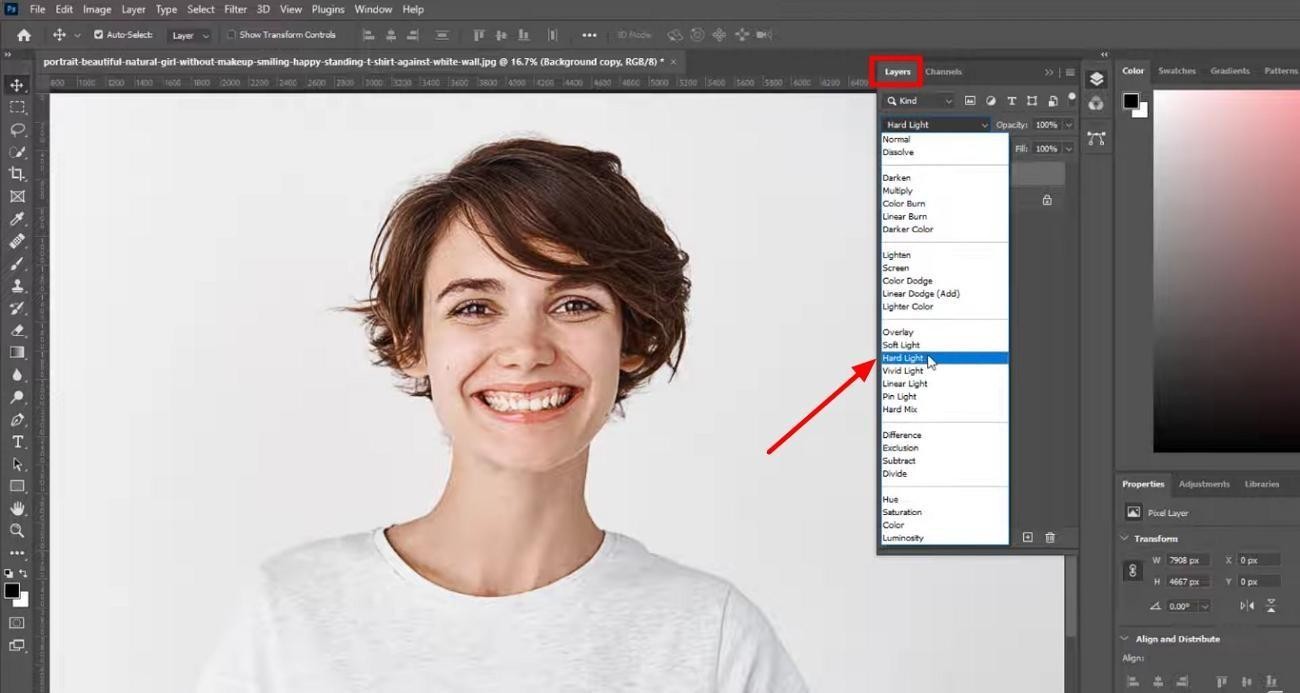Switch to the Adjustments tab
This screenshot has height=693, width=1300.
(x=1204, y=484)
